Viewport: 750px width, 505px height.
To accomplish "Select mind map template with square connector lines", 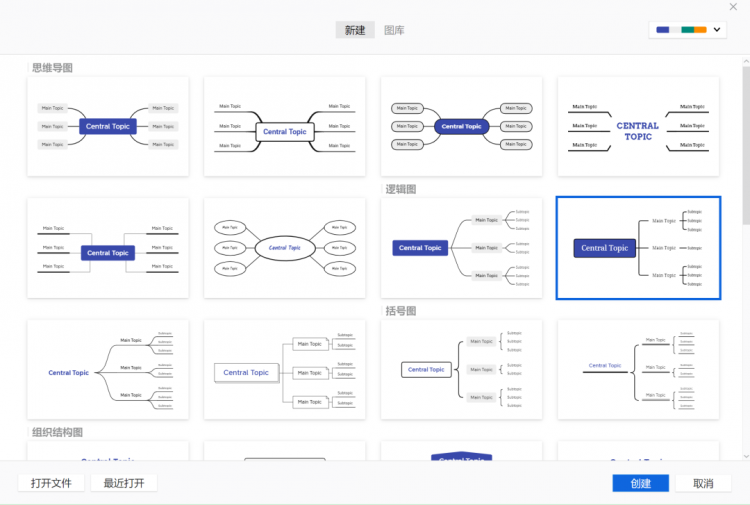I will click(x=108, y=248).
